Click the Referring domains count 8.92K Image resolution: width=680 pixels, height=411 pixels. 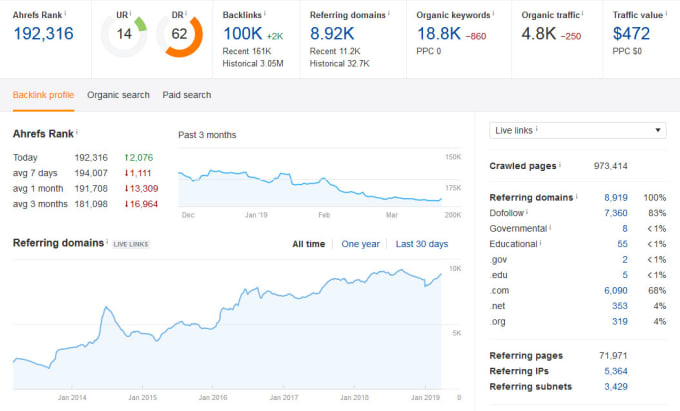click(332, 34)
